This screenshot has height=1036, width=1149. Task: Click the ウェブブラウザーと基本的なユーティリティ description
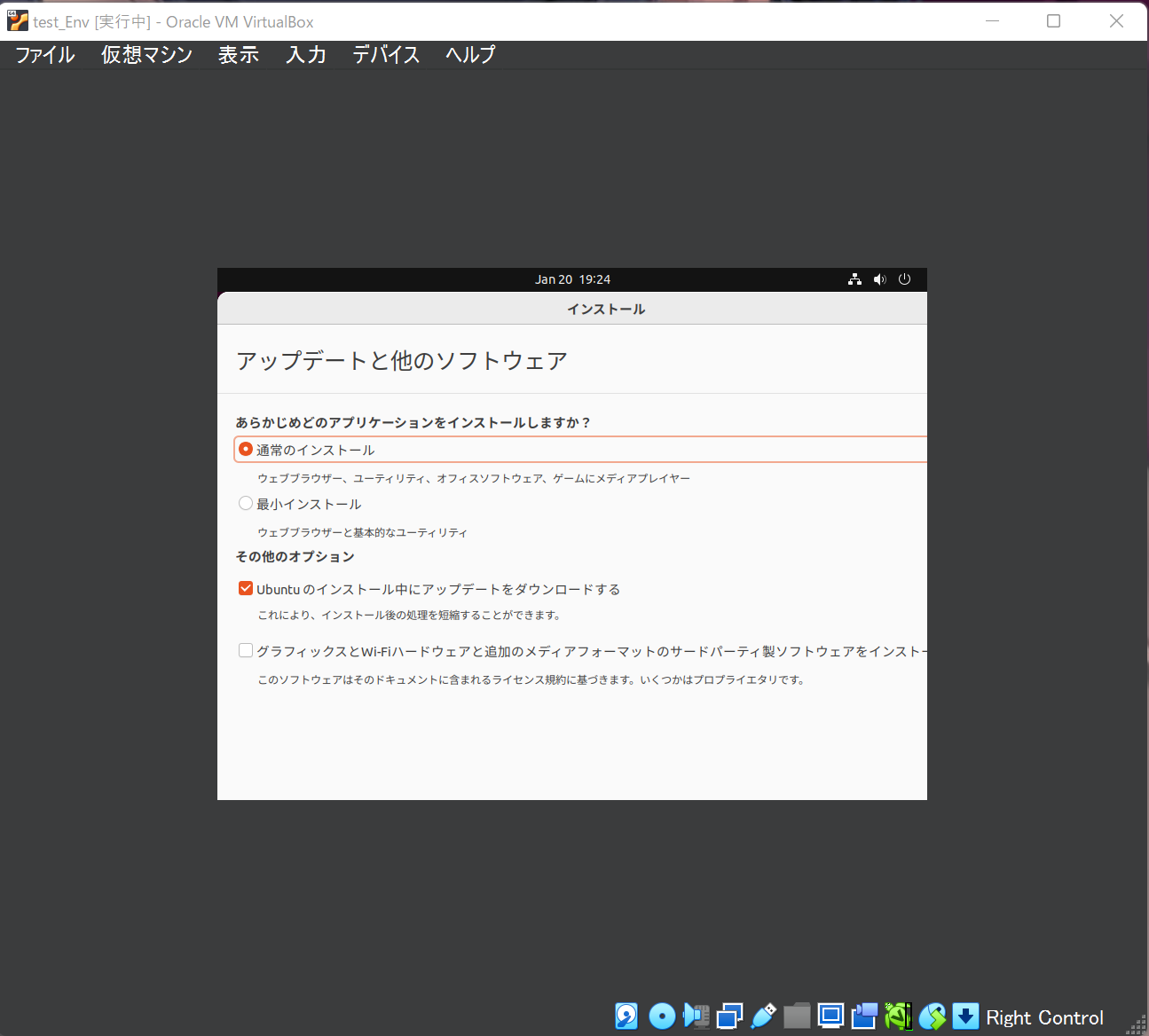coord(362,533)
